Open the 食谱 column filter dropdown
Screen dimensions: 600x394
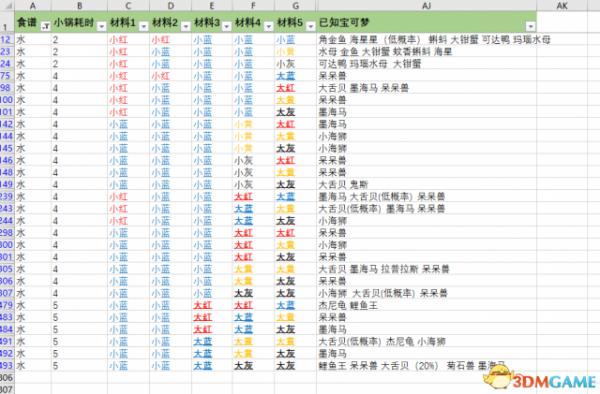46,26
